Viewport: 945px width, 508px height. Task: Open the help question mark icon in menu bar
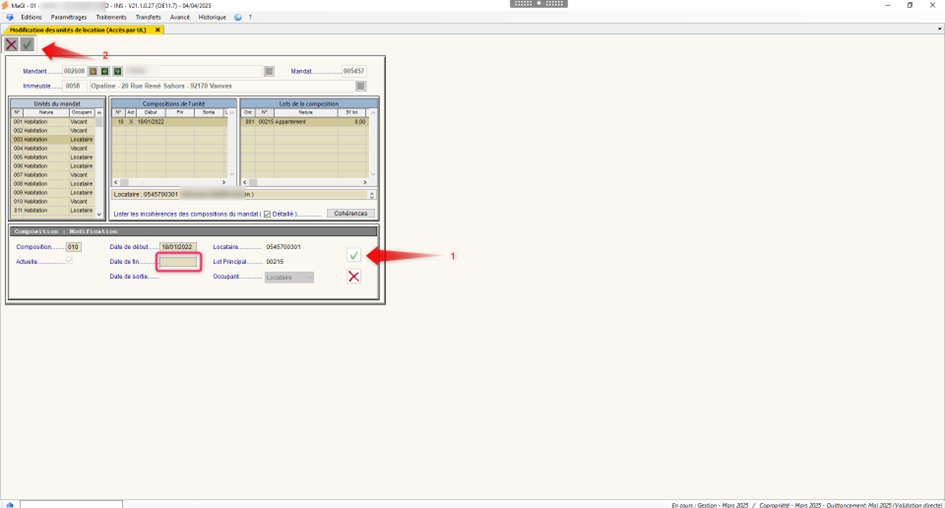tap(250, 17)
